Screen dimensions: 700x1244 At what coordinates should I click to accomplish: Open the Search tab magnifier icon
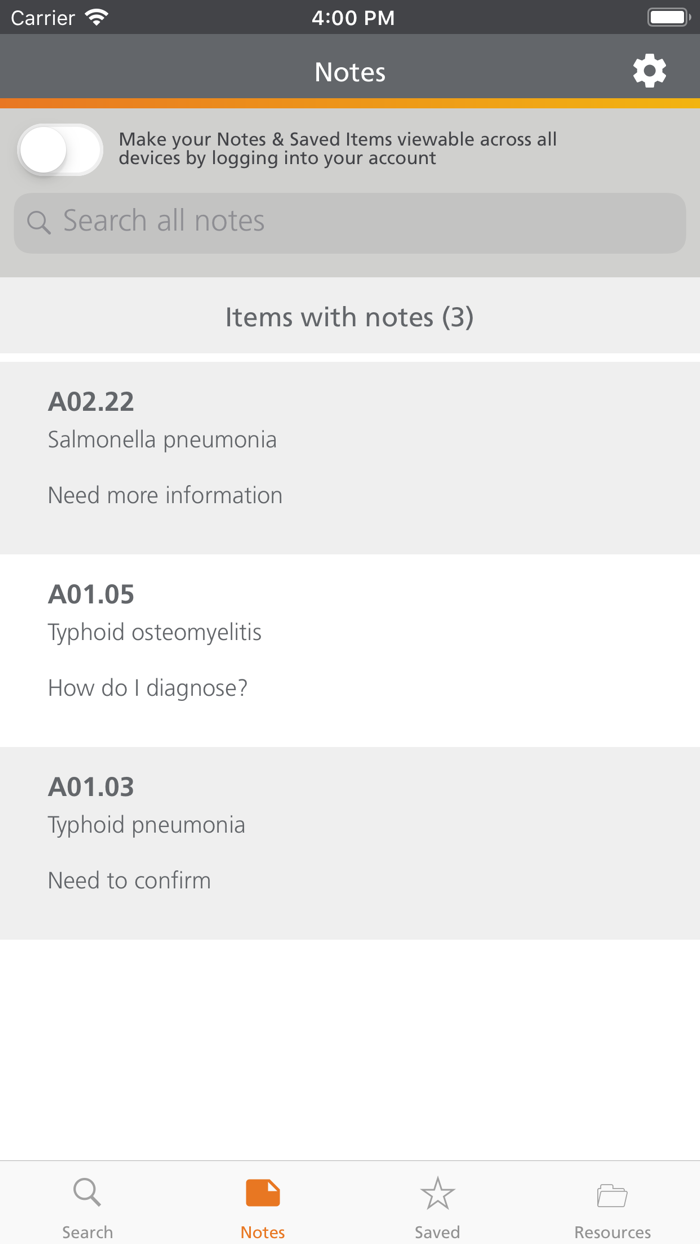click(87, 1192)
